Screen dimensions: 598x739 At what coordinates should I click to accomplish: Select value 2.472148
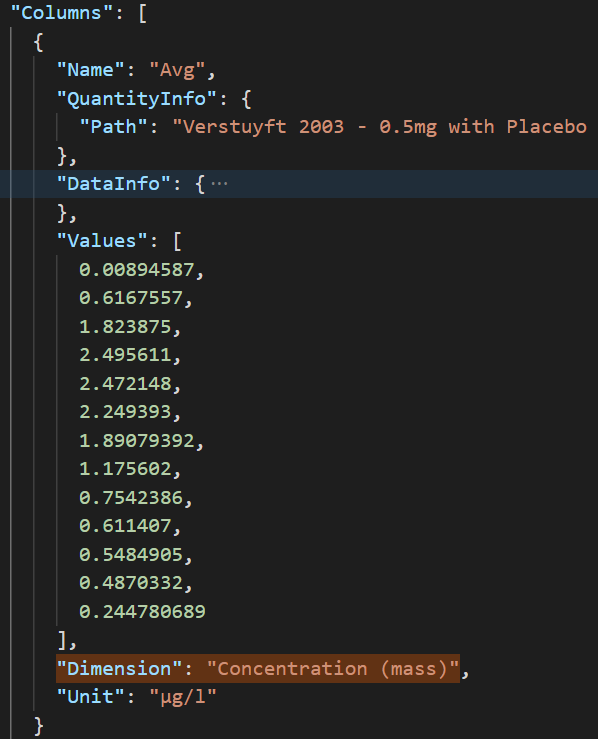[x=125, y=384]
